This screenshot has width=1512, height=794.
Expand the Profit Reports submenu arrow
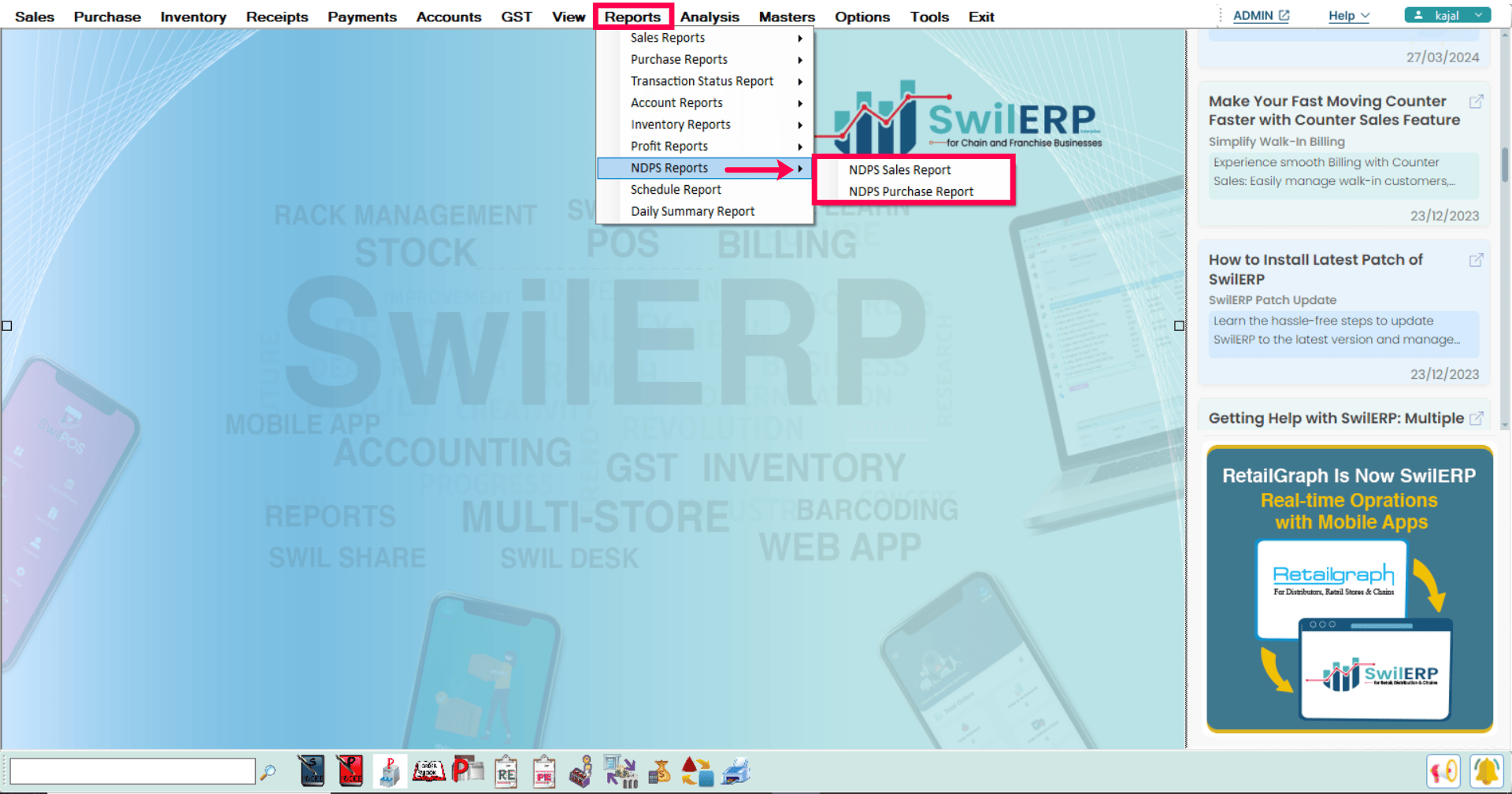(x=799, y=147)
